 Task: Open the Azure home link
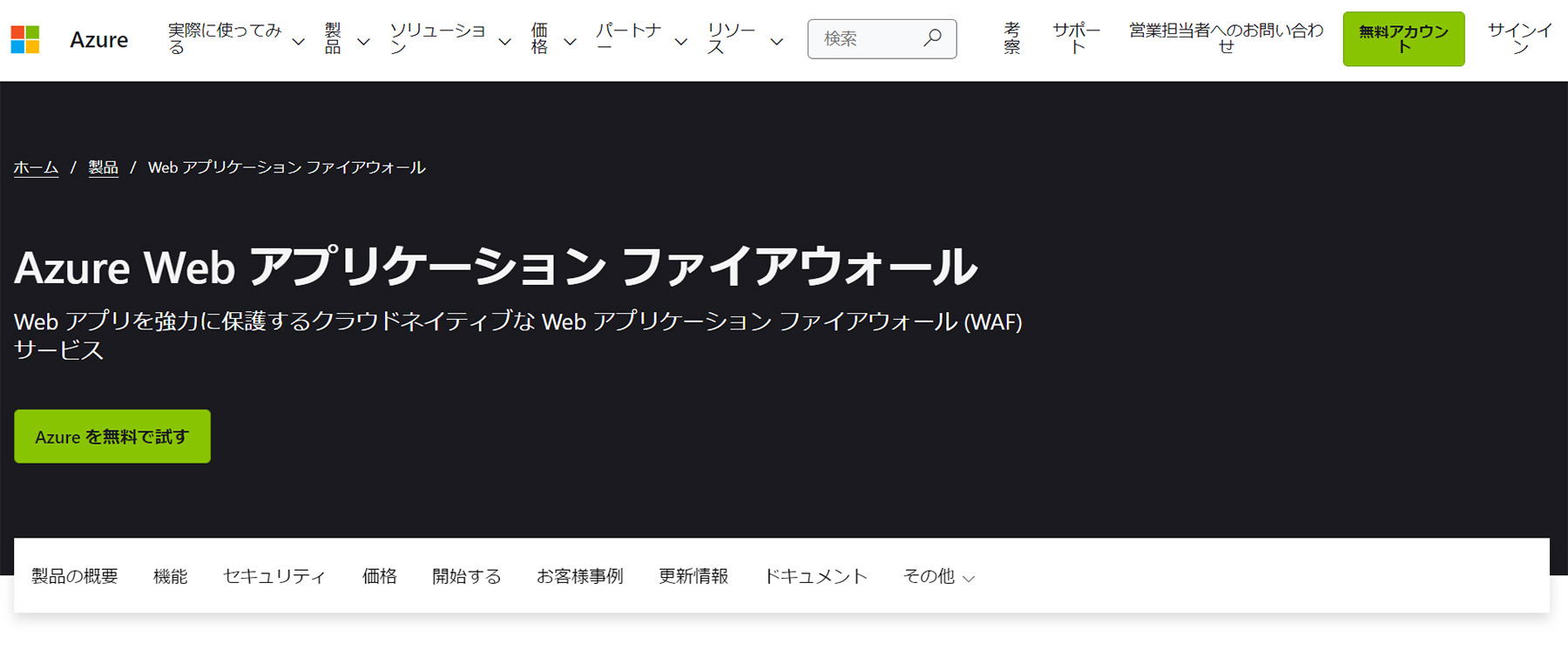[x=98, y=39]
